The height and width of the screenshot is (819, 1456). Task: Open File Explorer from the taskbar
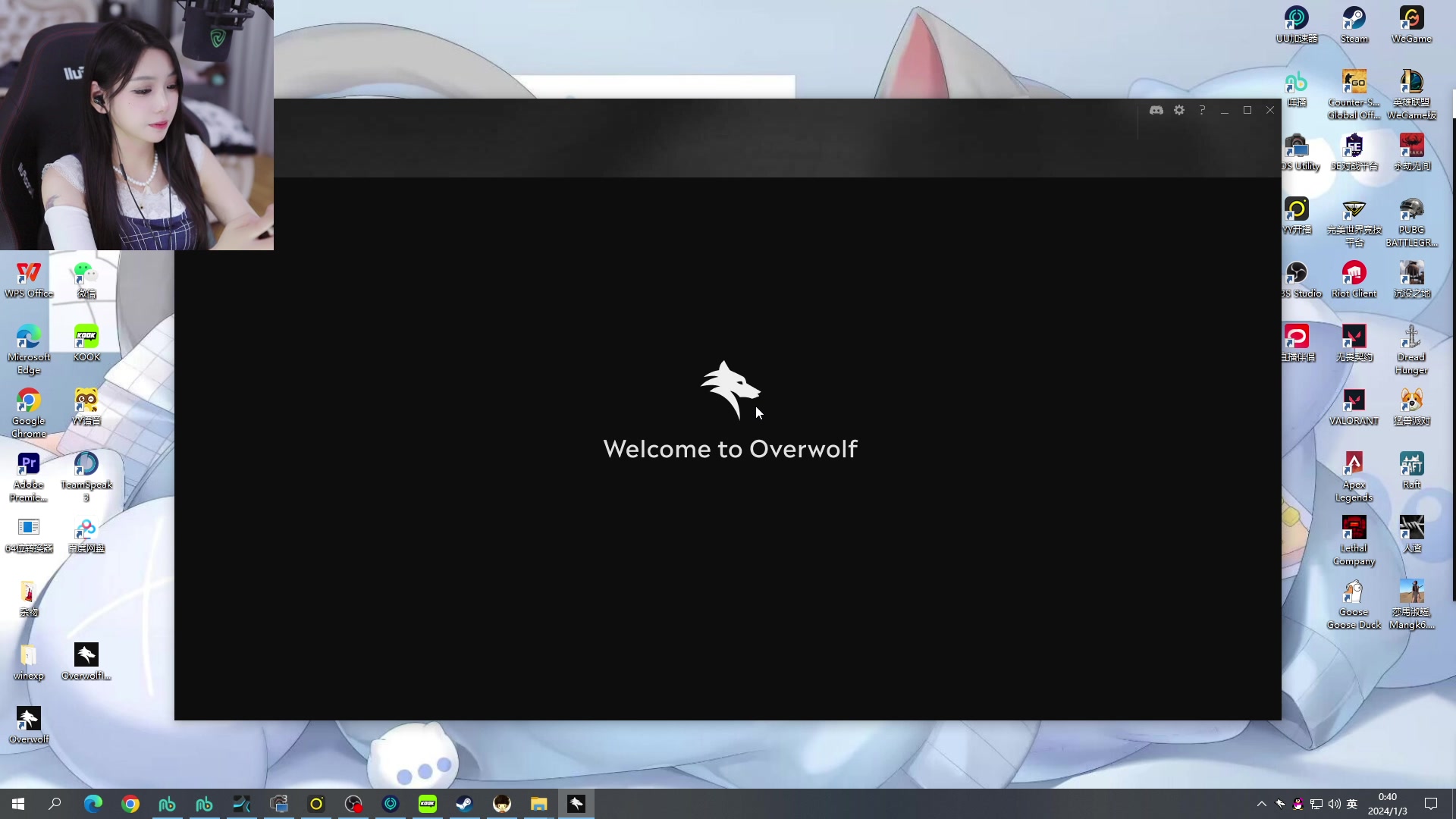pyautogui.click(x=539, y=804)
